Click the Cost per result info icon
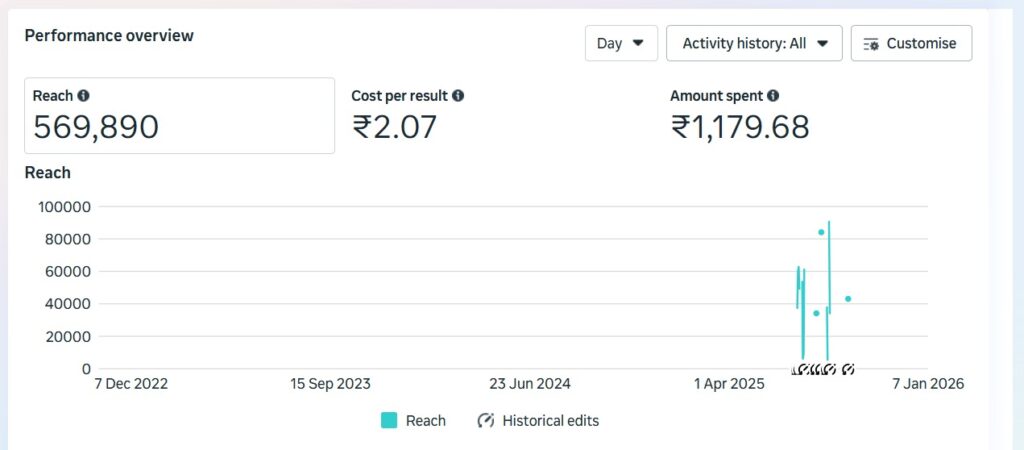 pos(458,96)
